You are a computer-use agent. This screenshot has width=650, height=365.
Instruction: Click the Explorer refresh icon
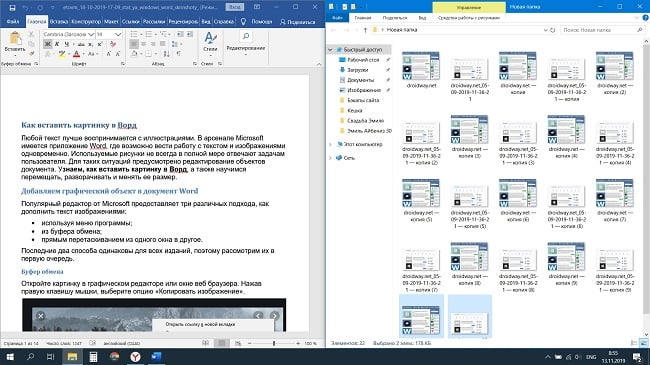click(x=553, y=30)
